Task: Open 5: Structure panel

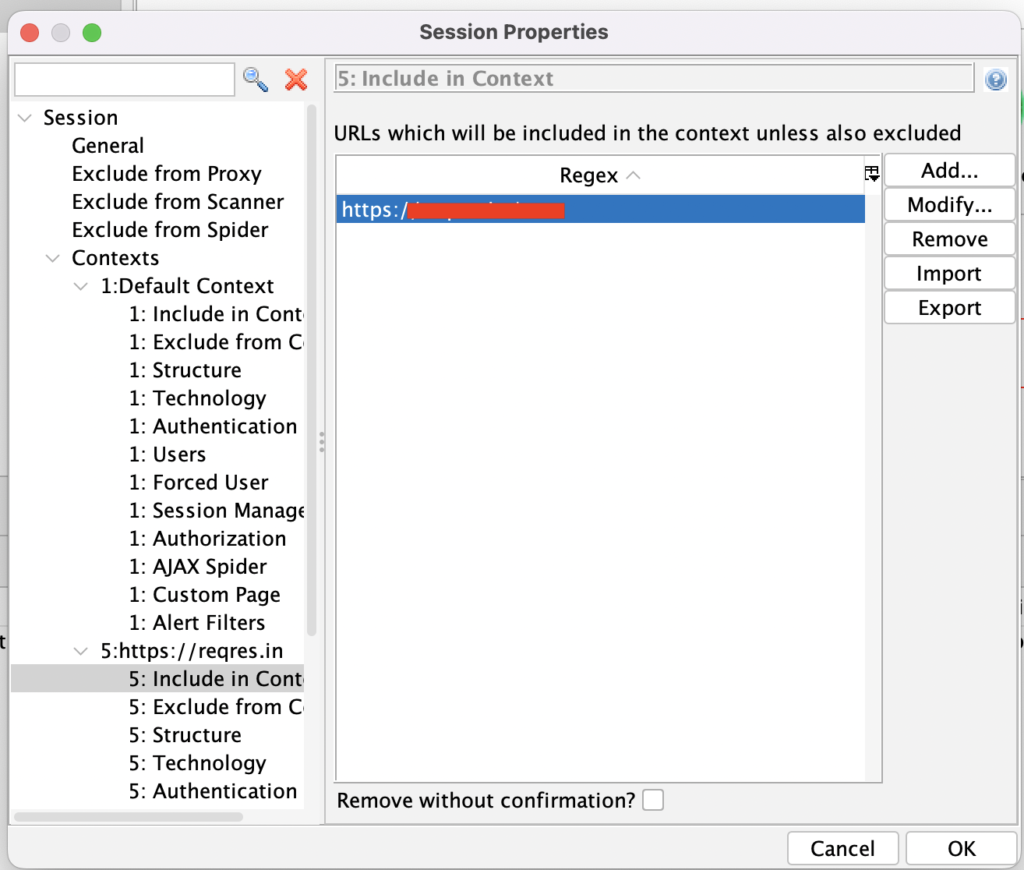Action: click(x=185, y=735)
